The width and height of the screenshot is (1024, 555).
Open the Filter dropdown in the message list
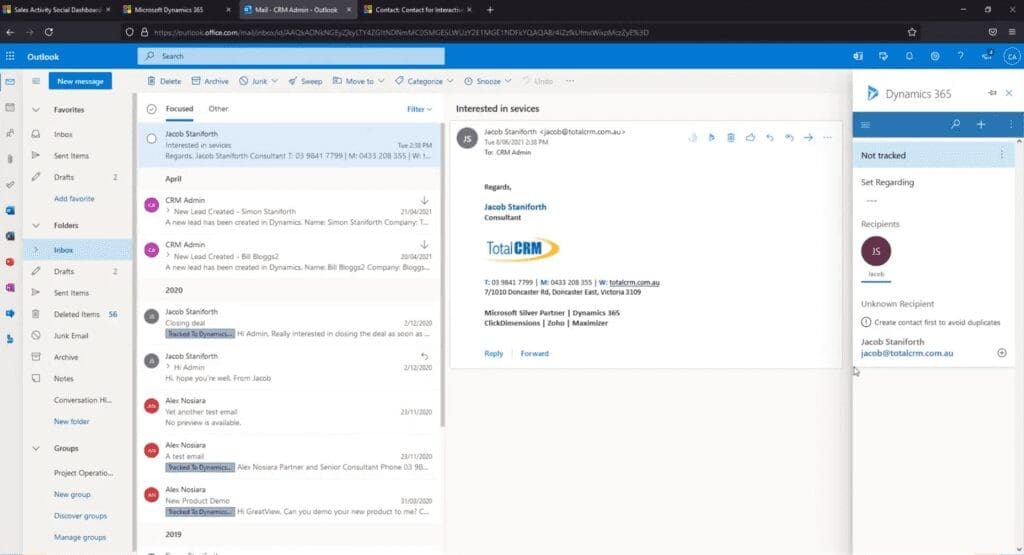tap(419, 109)
